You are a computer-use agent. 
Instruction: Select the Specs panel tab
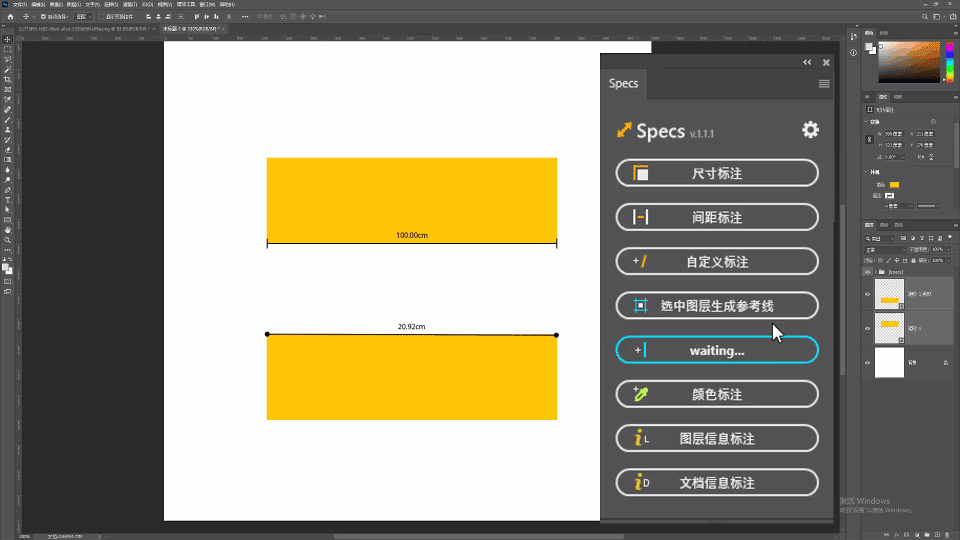623,83
